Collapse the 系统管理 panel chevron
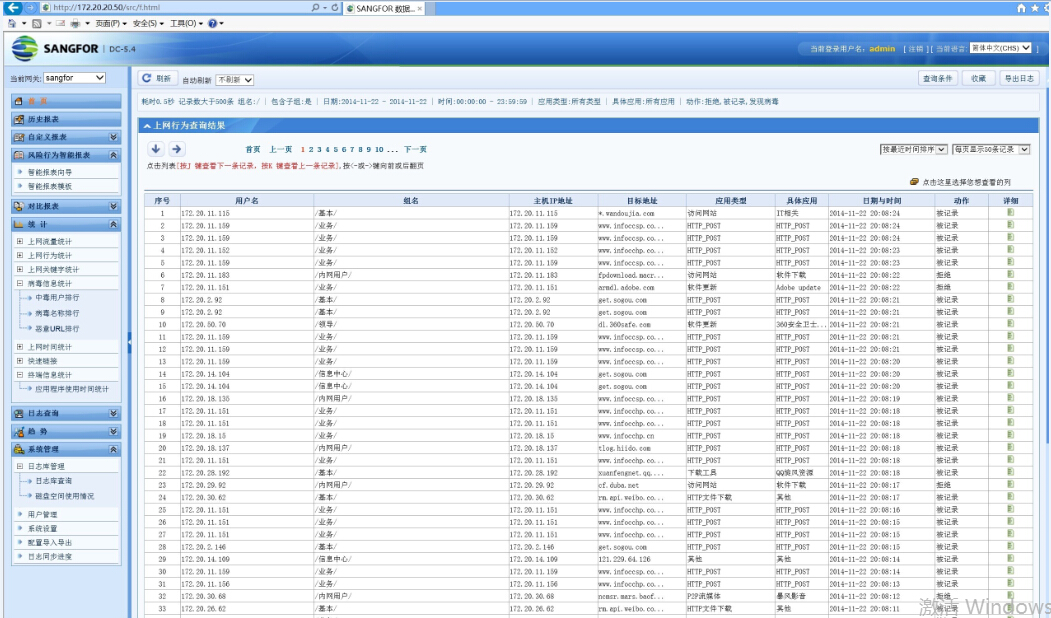This screenshot has height=618, width=1051. [113, 449]
